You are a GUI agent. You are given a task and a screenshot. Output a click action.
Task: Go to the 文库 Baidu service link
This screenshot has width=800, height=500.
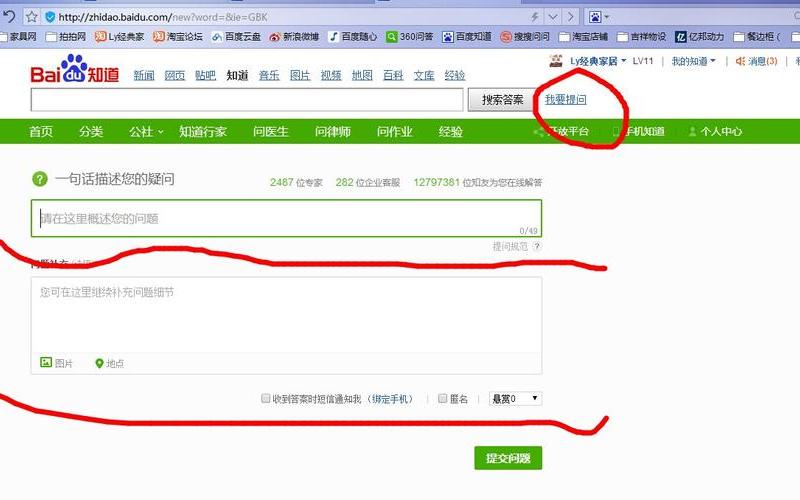click(424, 76)
